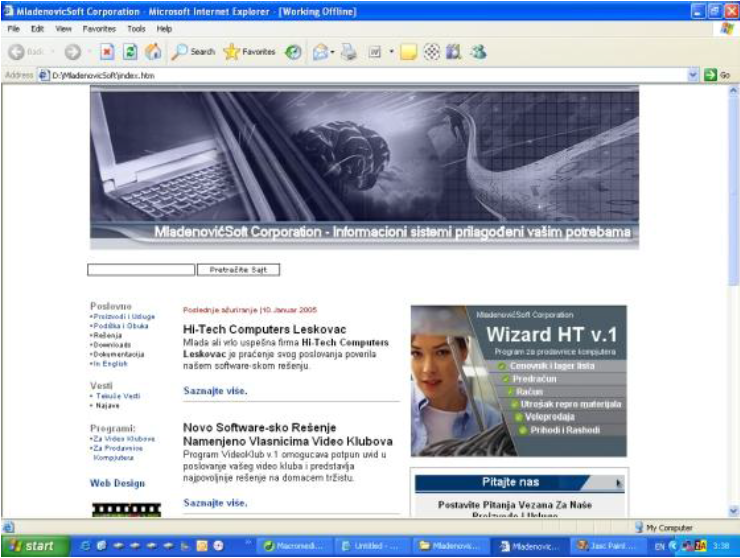Viewport: 740px width, 558px height.
Task: Edit the page with the Word icon
Action: click(375, 52)
